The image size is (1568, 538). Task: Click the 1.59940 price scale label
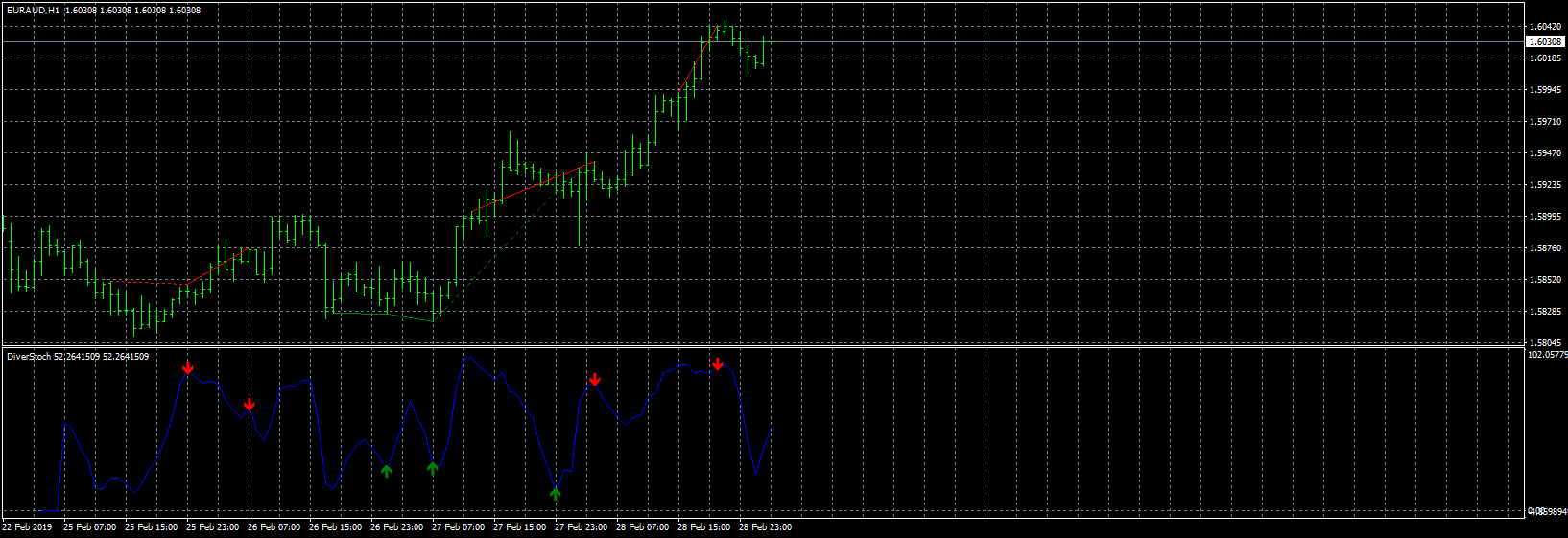point(1545,90)
